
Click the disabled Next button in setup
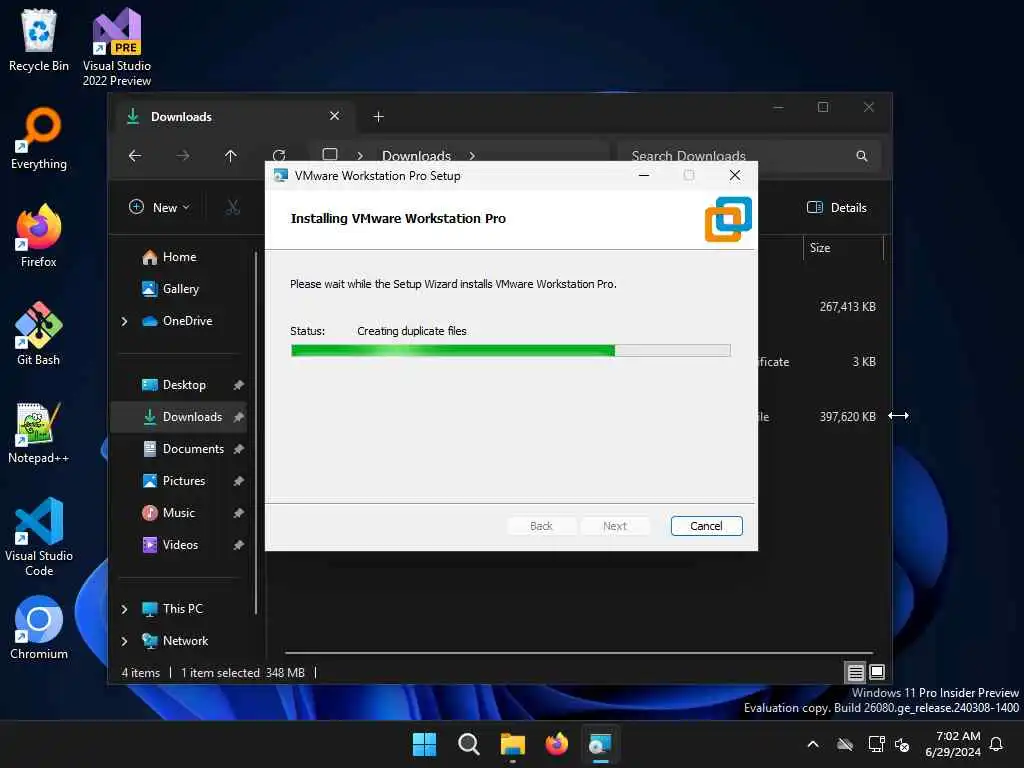pyautogui.click(x=615, y=526)
